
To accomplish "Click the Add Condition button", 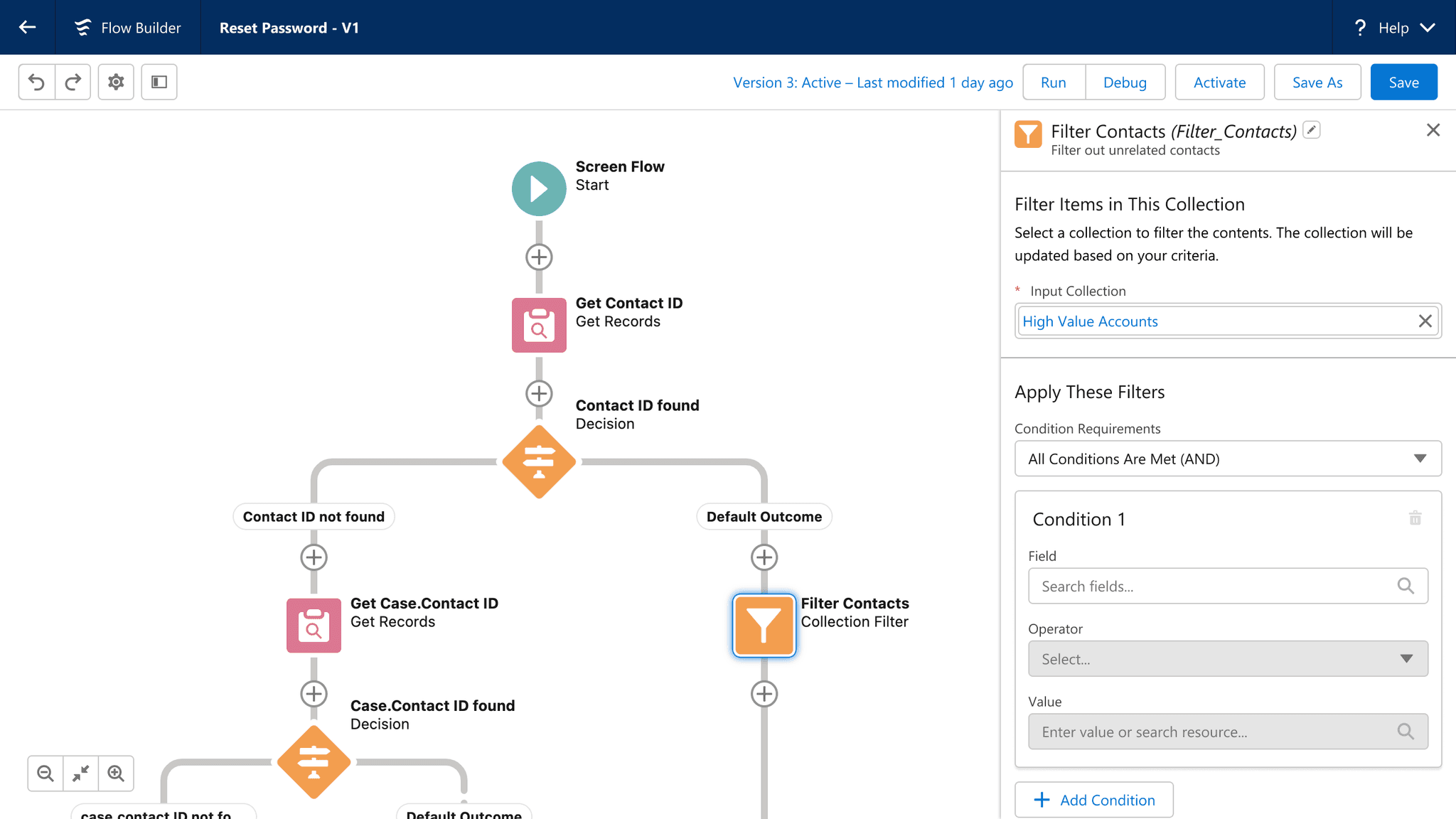I will tap(1093, 800).
